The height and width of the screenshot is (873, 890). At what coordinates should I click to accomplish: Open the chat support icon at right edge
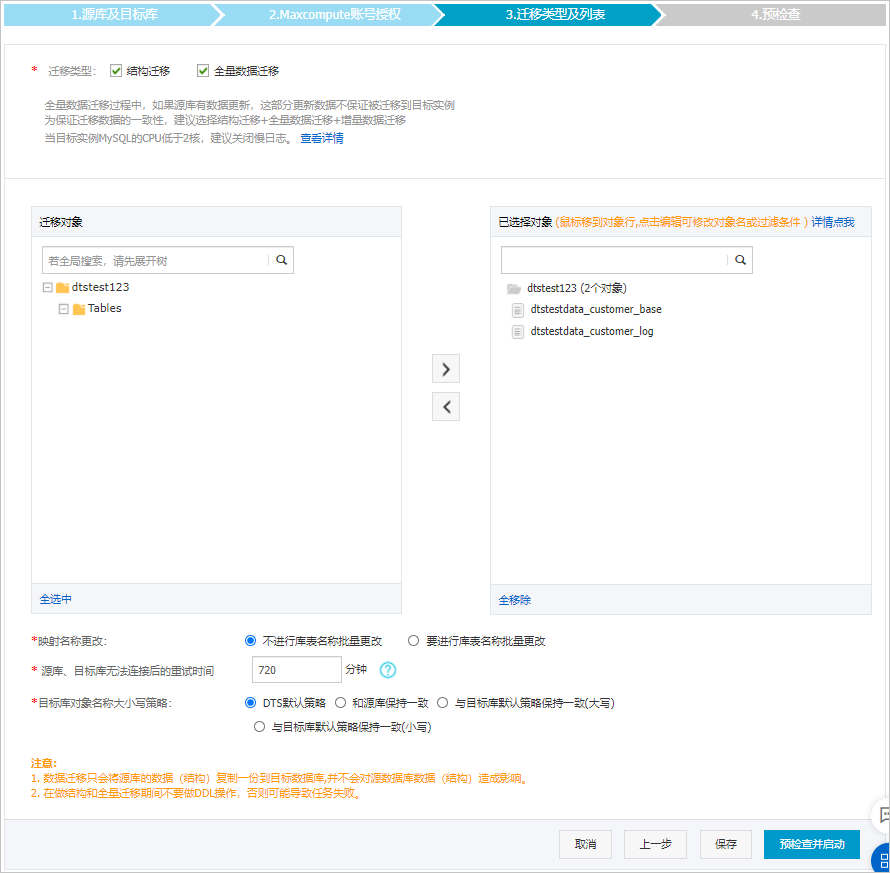pos(883,816)
